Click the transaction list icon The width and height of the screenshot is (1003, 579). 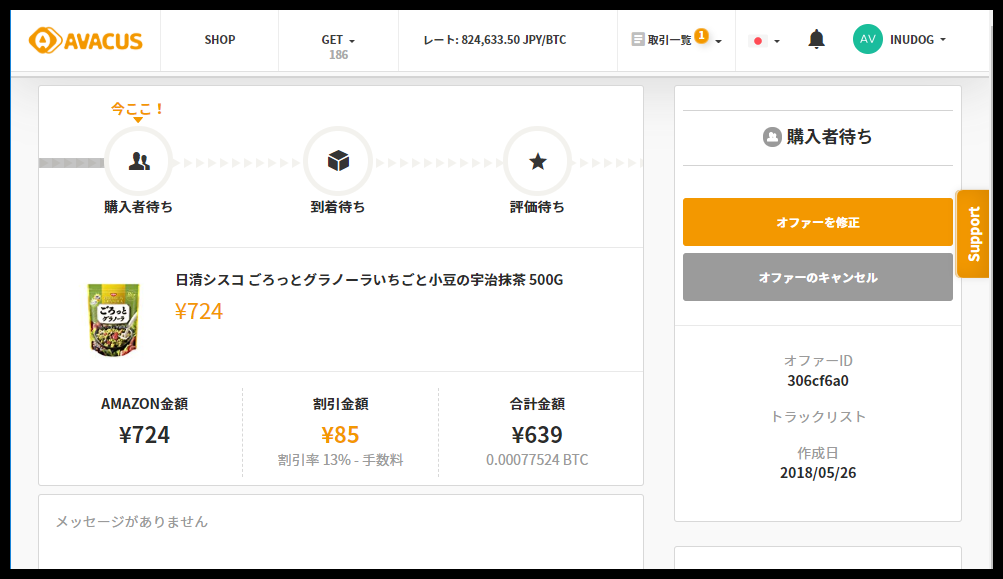638,40
